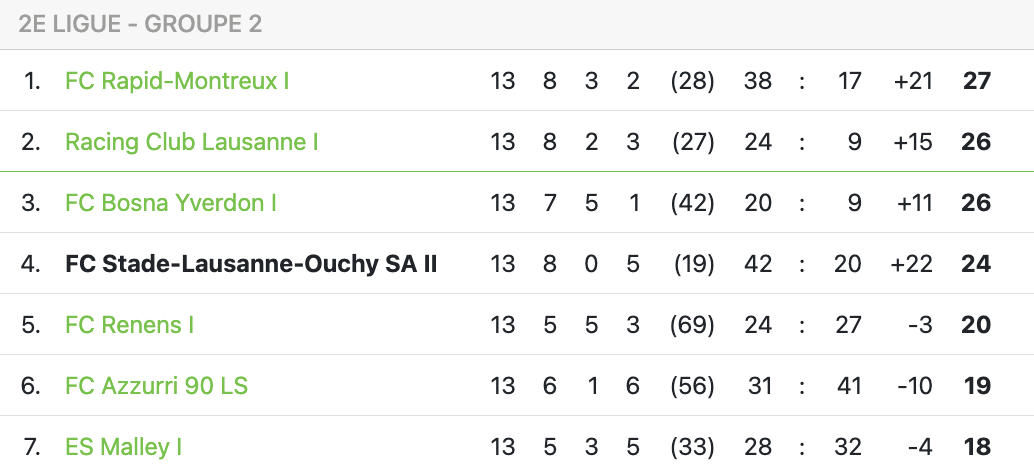Click the 2E LIGUE - GROUPE 2 header
This screenshot has width=1034, height=474.
point(140,24)
